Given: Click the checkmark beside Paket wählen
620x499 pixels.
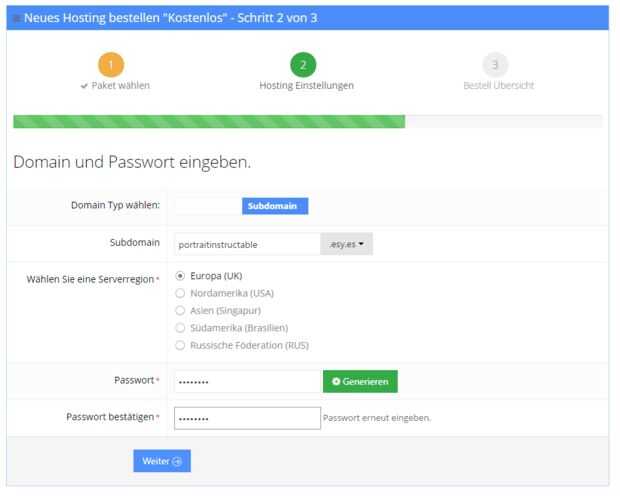Looking at the screenshot, I should [83, 86].
